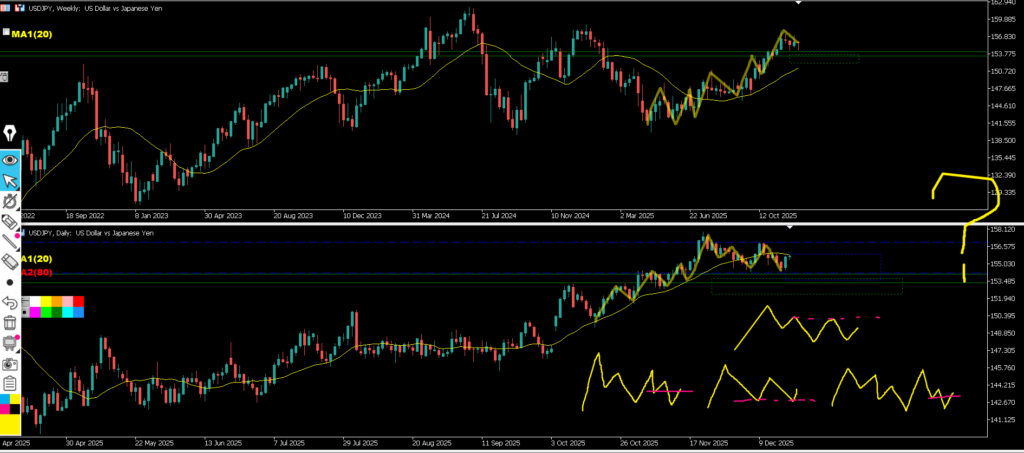
Task: Pick the straight line drawing tool
Action: pos(11,241)
